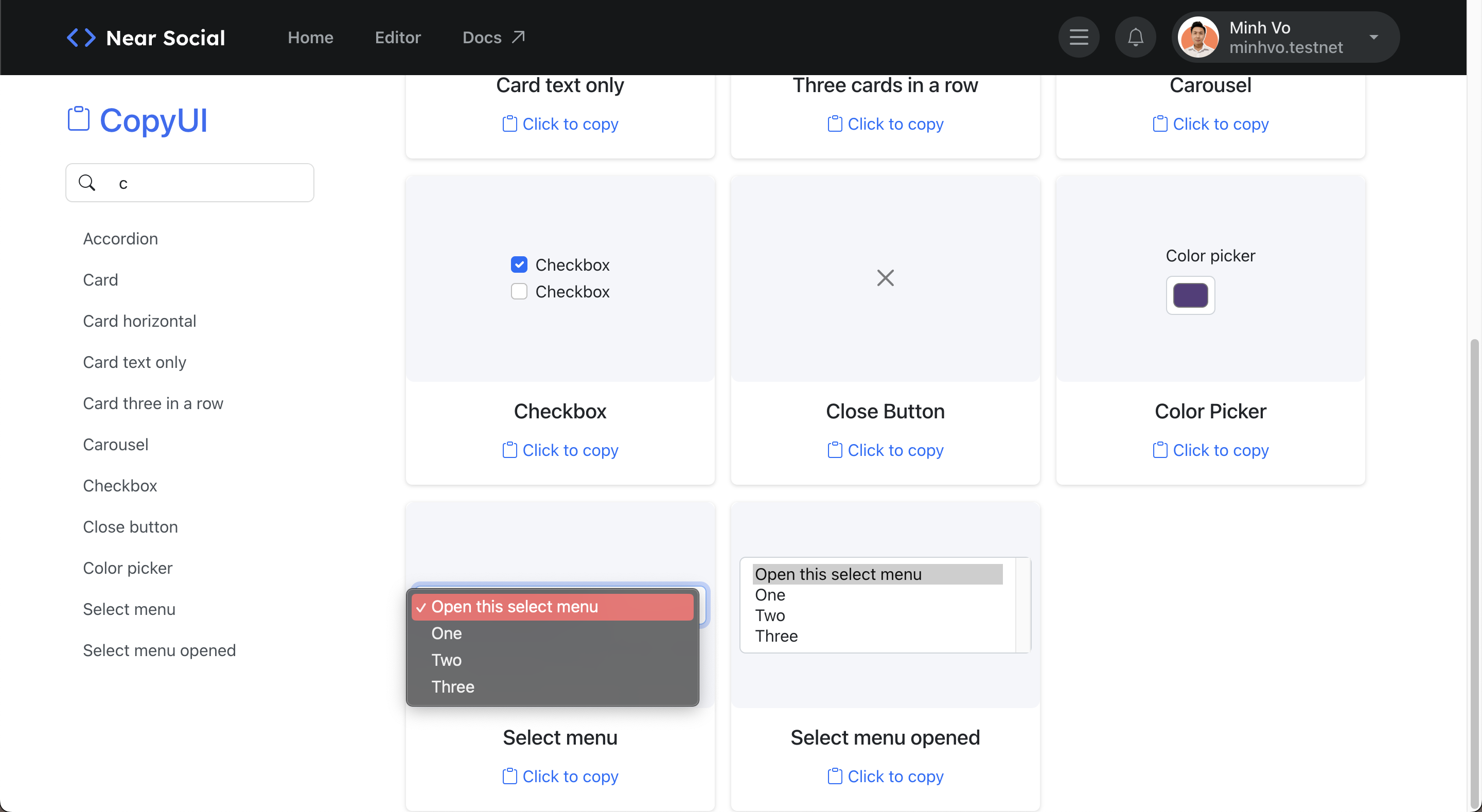Check the empty second Checkbox
This screenshot has width=1482, height=812.
519,292
